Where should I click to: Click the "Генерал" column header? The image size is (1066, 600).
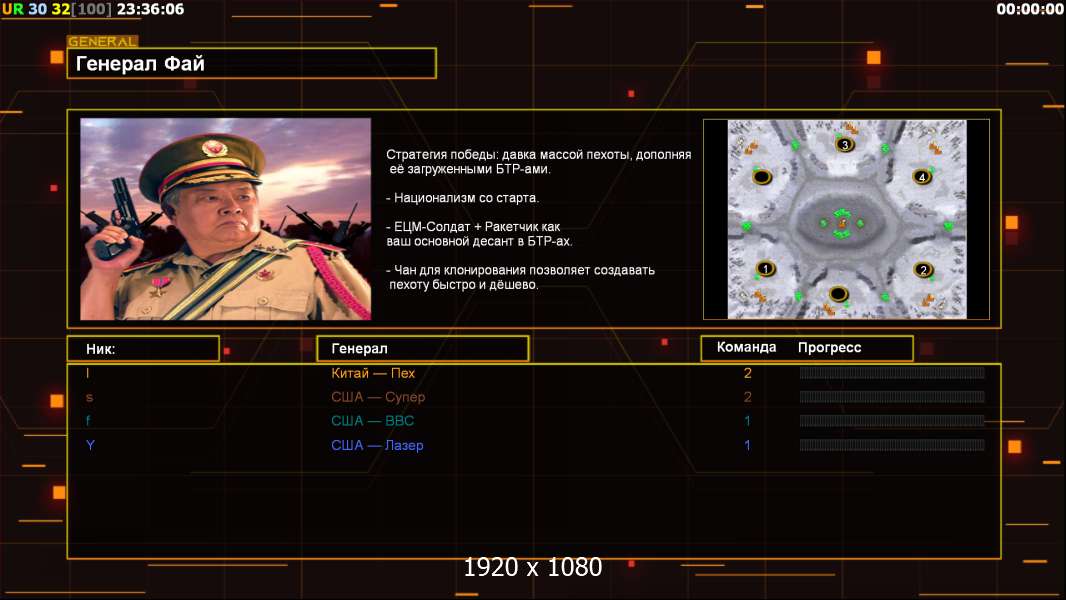pos(422,349)
